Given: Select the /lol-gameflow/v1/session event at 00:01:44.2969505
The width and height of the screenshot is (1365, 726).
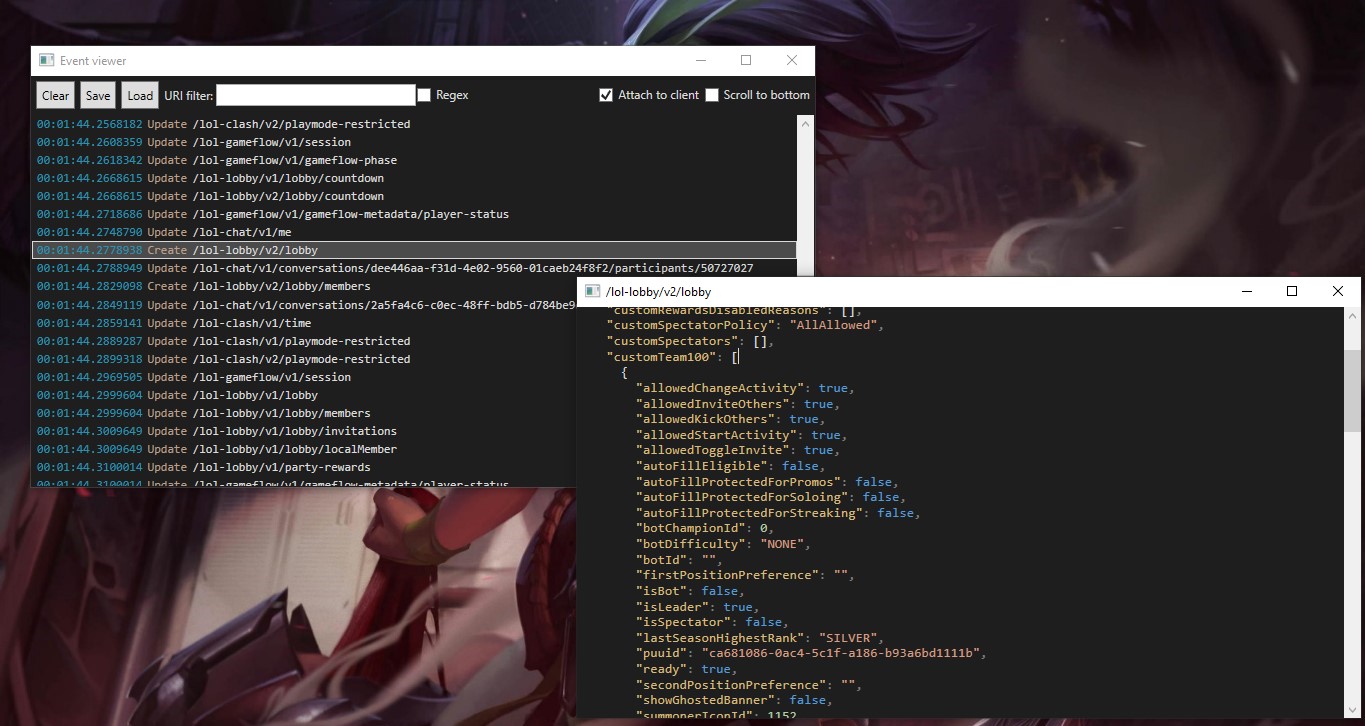Looking at the screenshot, I should tap(305, 377).
